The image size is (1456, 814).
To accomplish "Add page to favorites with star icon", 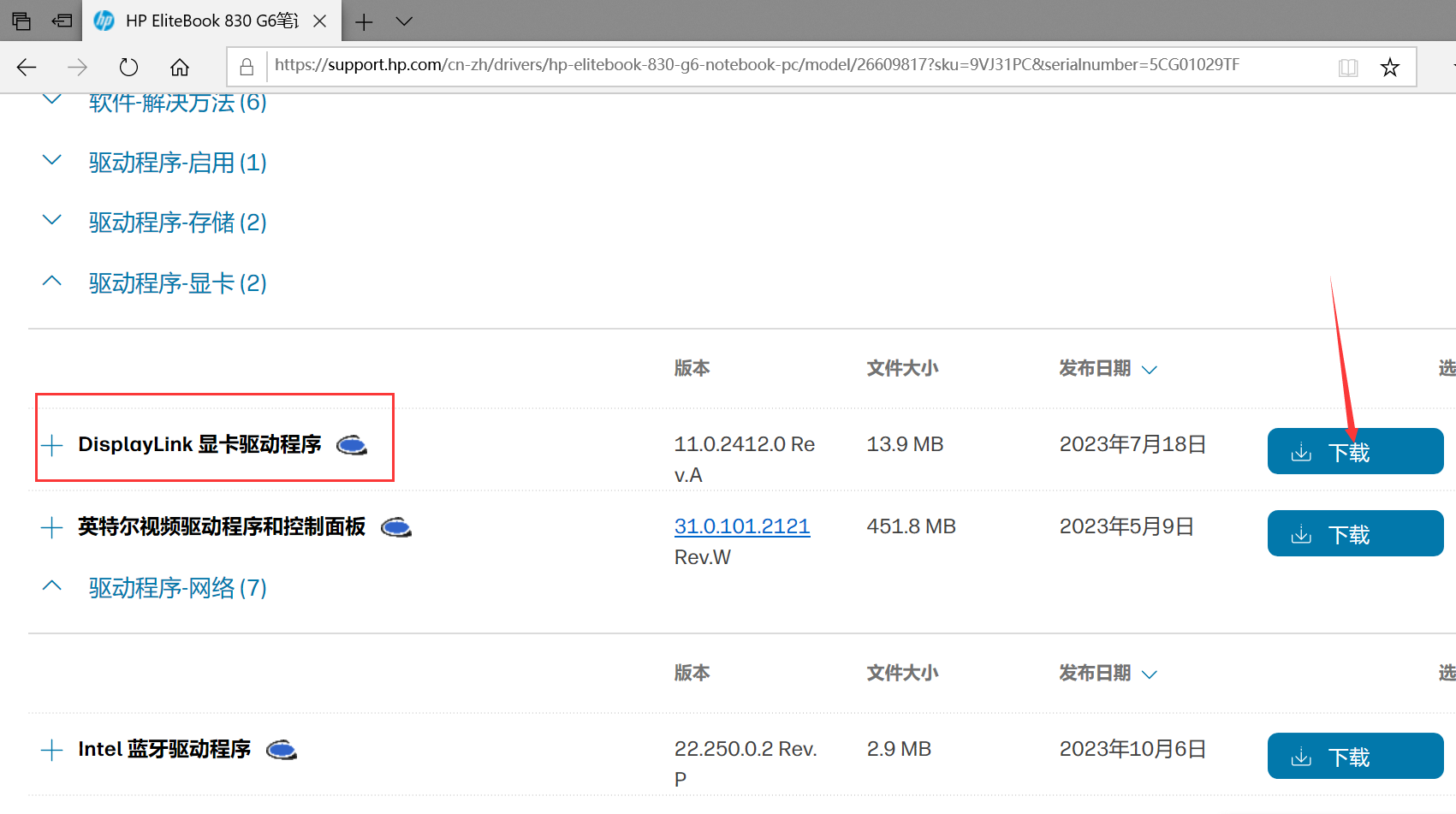I will 1390,67.
